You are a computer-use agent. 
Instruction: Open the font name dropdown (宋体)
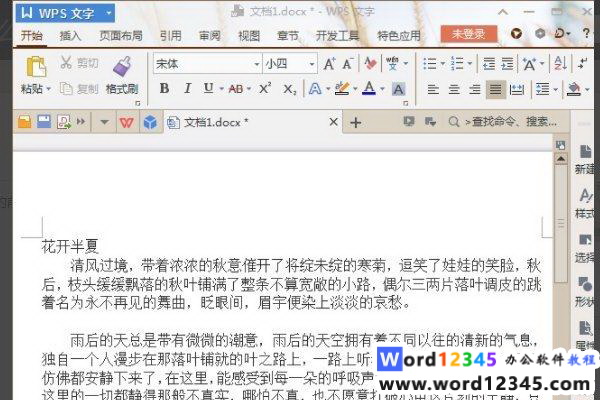208,63
